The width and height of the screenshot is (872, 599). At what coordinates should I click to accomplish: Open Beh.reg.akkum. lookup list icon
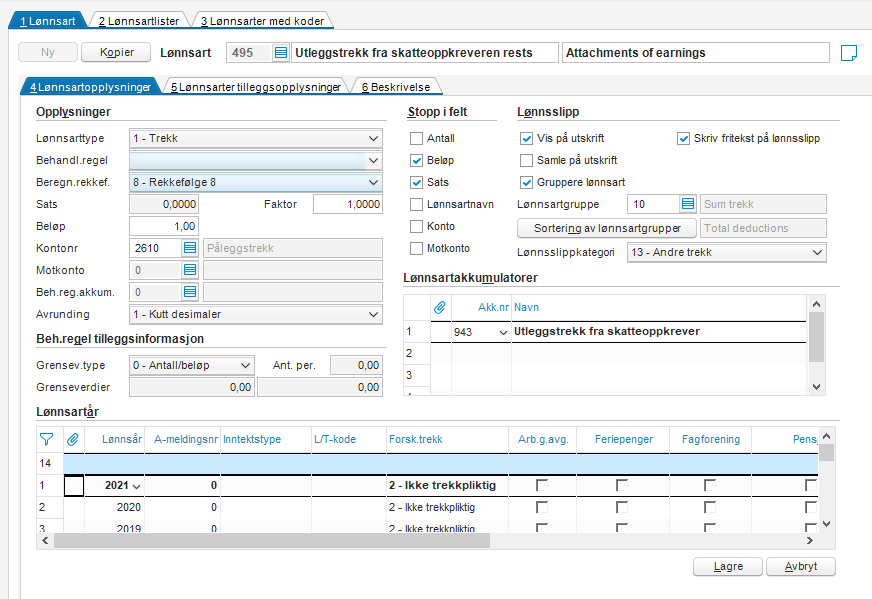tap(190, 292)
